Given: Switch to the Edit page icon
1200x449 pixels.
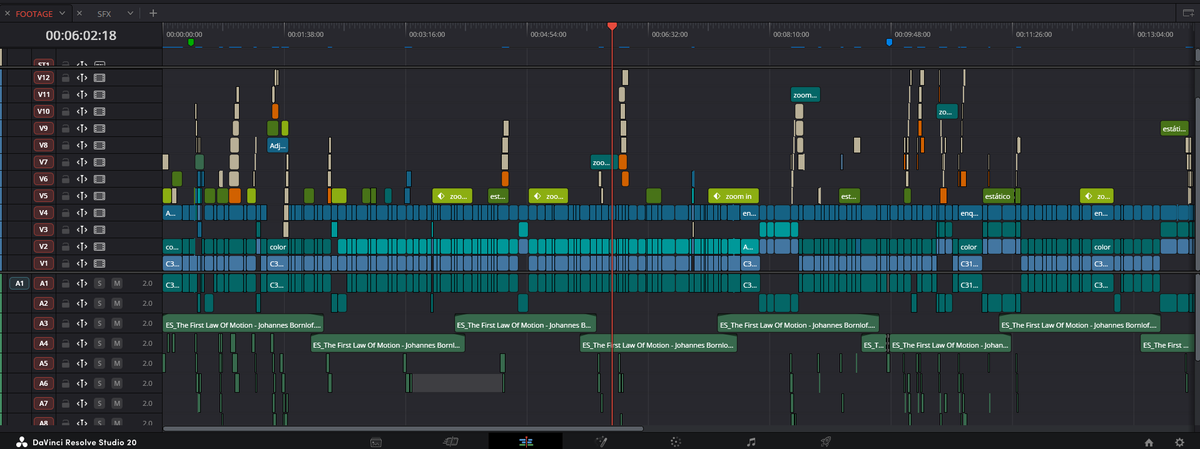Looking at the screenshot, I should (x=526, y=440).
